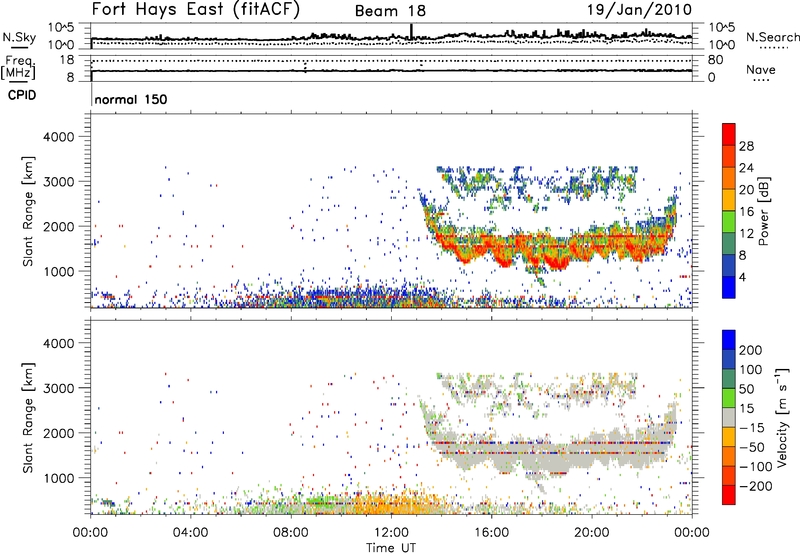Click "1000" on the velocity panel axis
This screenshot has width=800, height=554.
tap(58, 478)
